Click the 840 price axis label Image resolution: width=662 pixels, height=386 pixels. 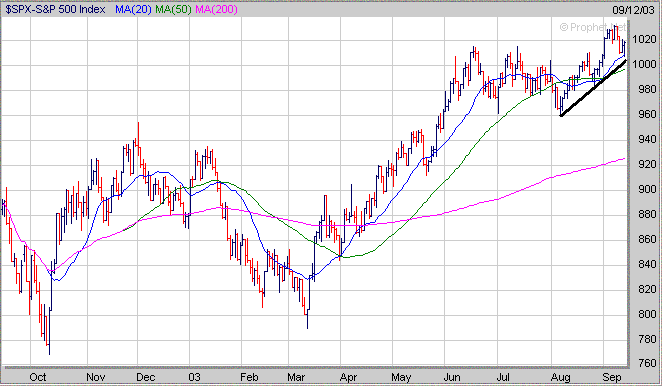point(647,264)
